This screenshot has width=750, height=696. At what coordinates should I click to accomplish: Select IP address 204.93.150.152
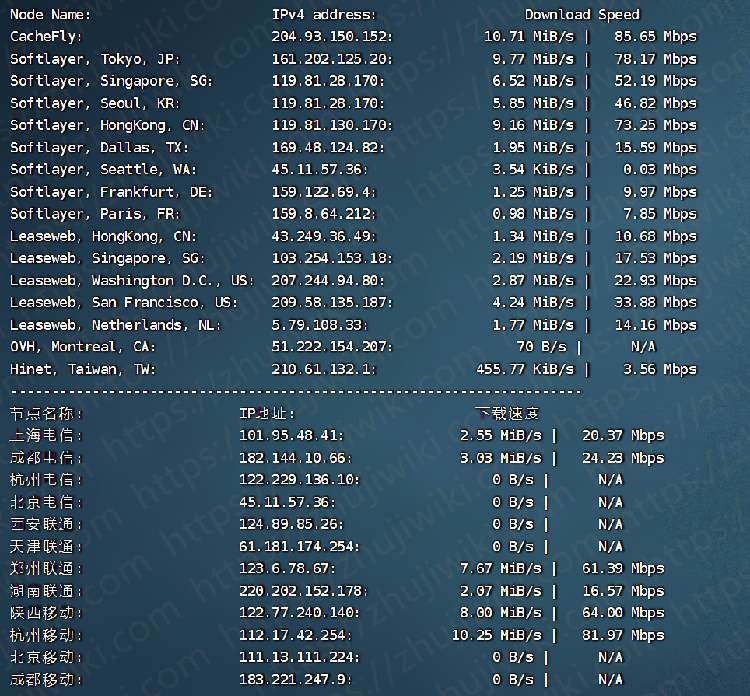(x=331, y=36)
